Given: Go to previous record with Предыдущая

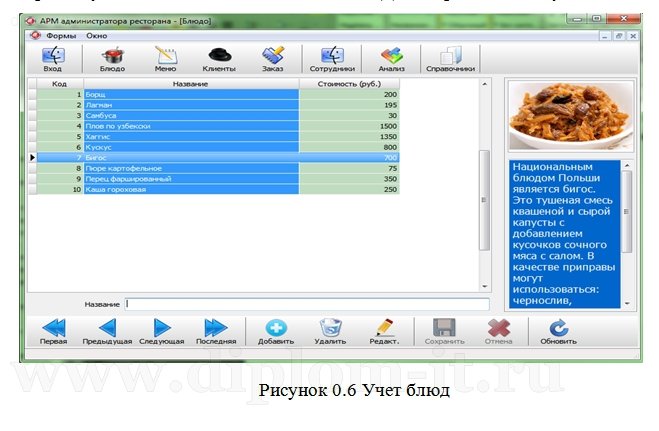Looking at the screenshot, I should tap(107, 331).
